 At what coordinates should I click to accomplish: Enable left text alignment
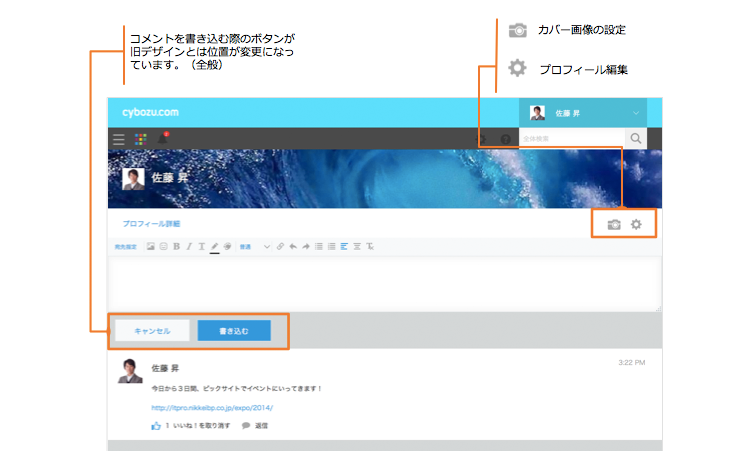point(344,245)
